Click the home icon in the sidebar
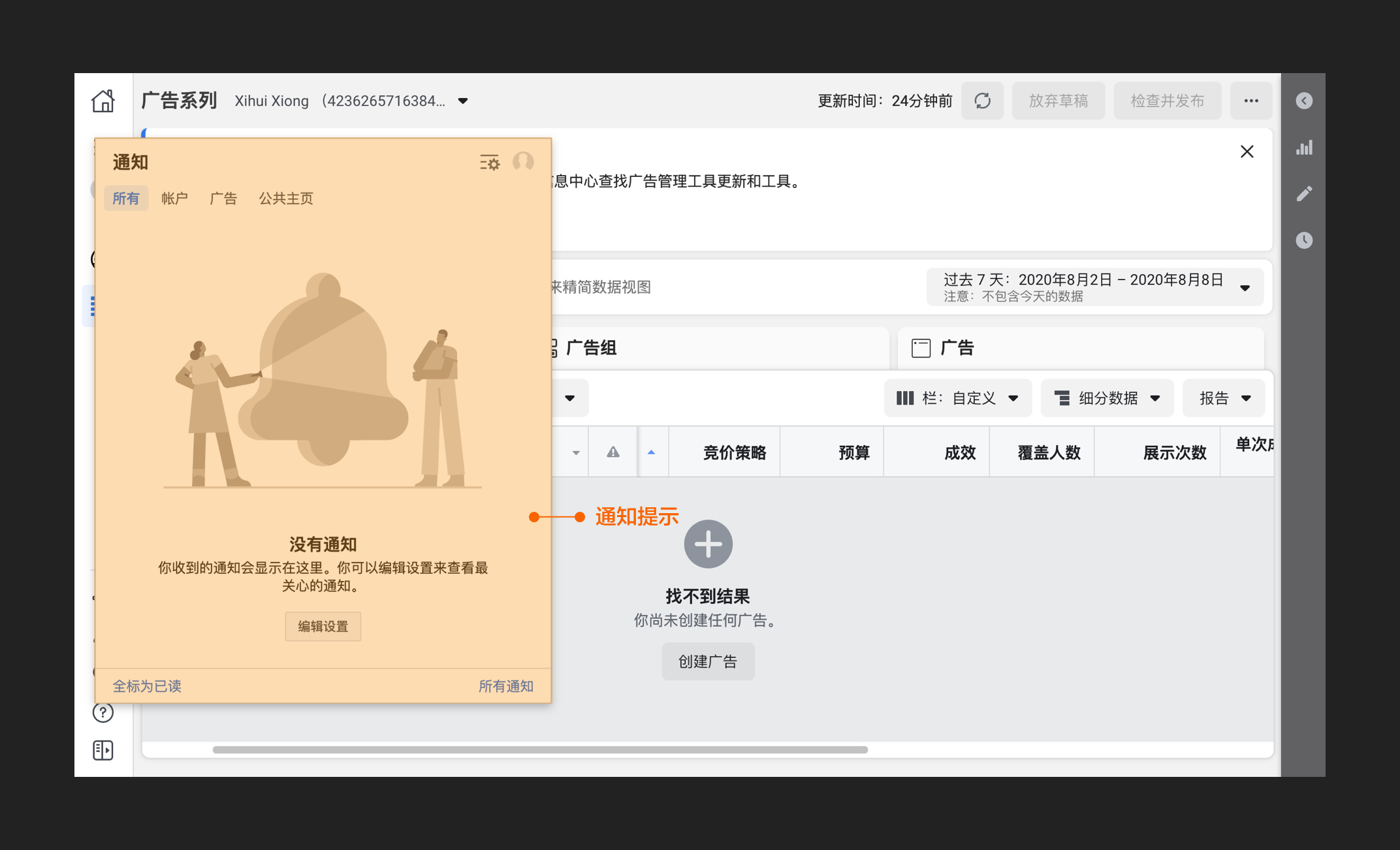The height and width of the screenshot is (850, 1400). (103, 101)
